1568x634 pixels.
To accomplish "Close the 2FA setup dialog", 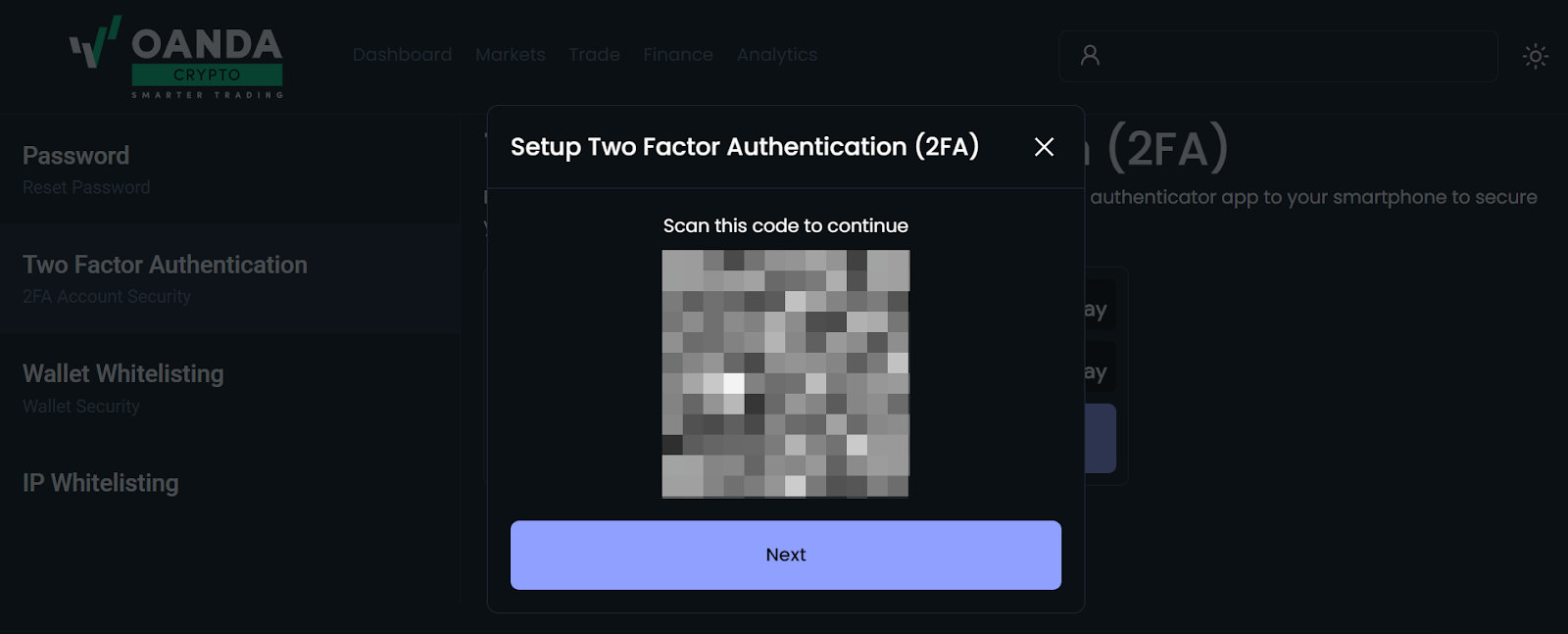I will coord(1044,147).
